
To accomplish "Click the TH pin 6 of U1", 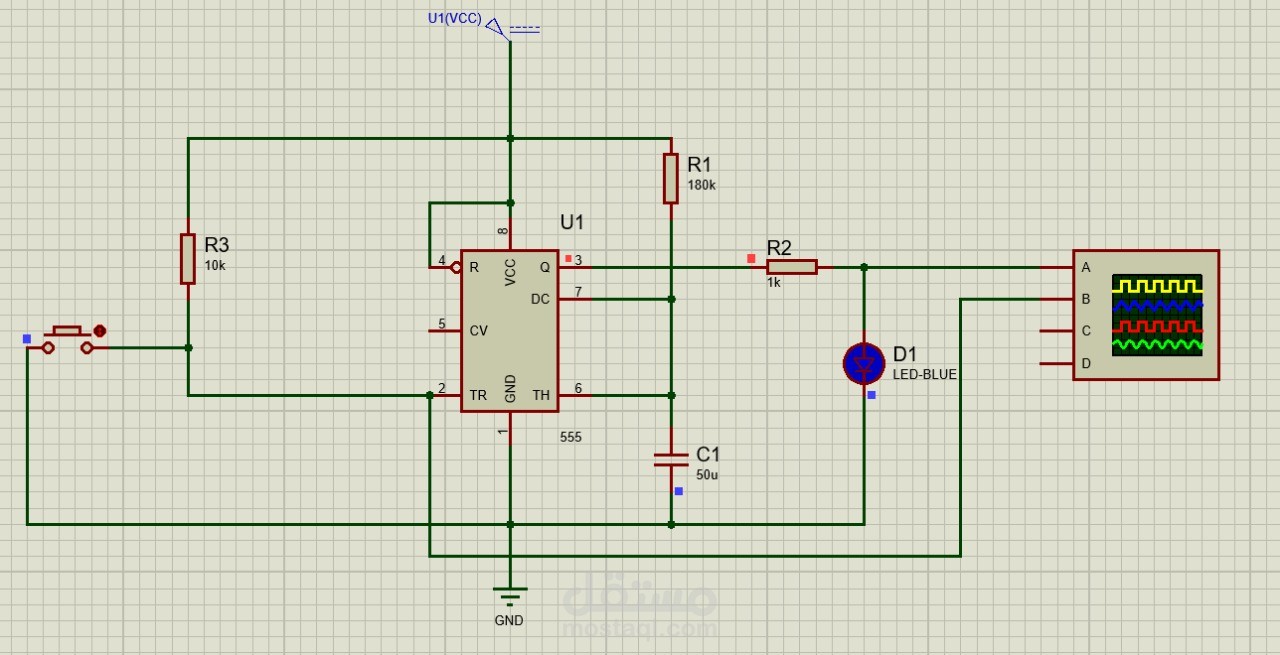I will [x=574, y=395].
